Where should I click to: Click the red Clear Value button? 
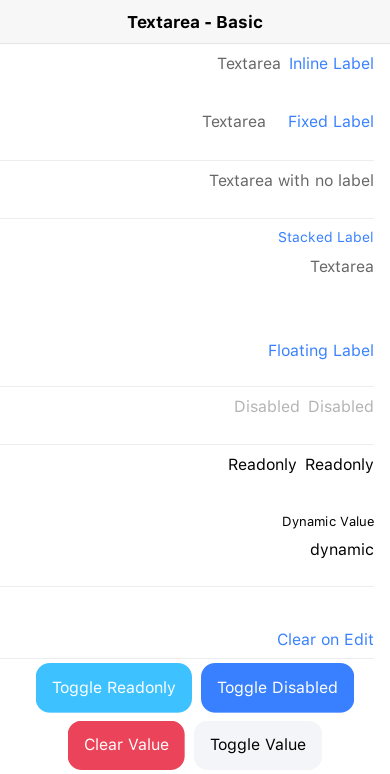pos(126,745)
